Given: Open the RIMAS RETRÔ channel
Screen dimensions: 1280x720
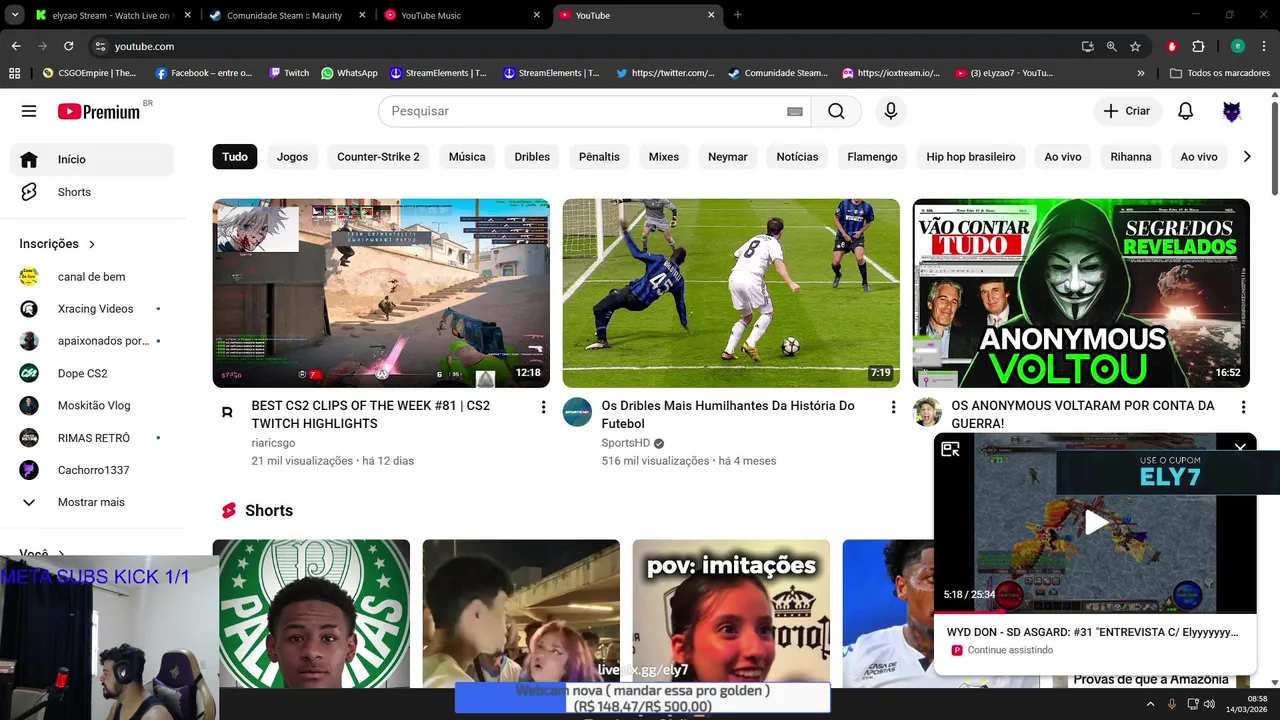Looking at the screenshot, I should tap(92, 438).
